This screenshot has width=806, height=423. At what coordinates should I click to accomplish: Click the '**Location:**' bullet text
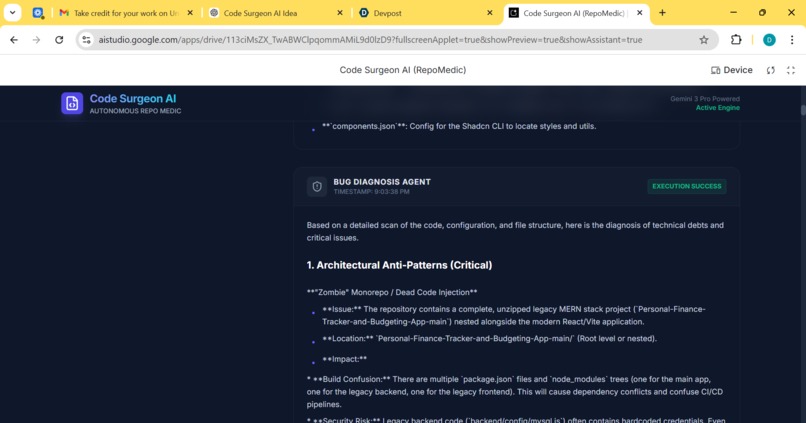(489, 338)
